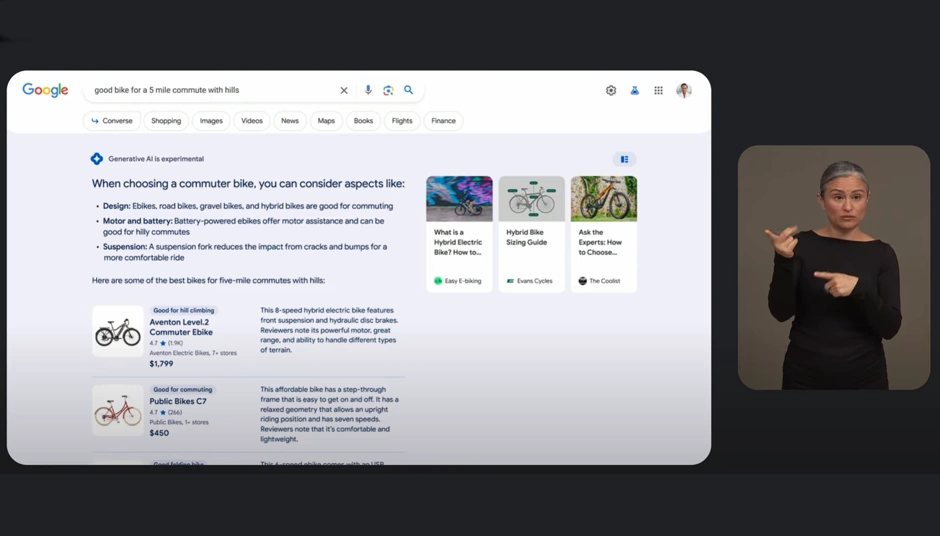Open the Public Bikes C7 listing

178,401
